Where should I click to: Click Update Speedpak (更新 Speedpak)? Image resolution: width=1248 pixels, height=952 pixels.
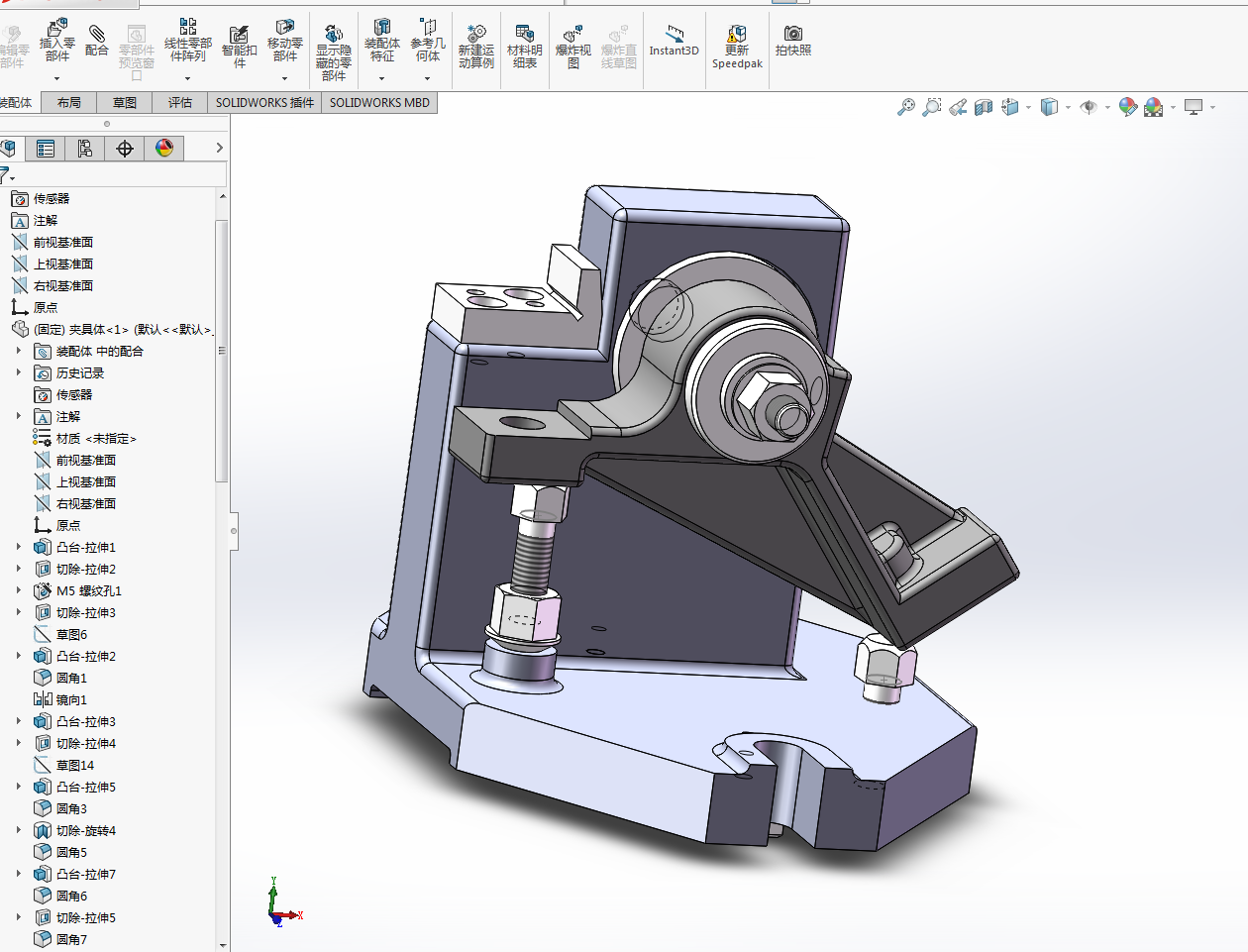click(x=737, y=47)
